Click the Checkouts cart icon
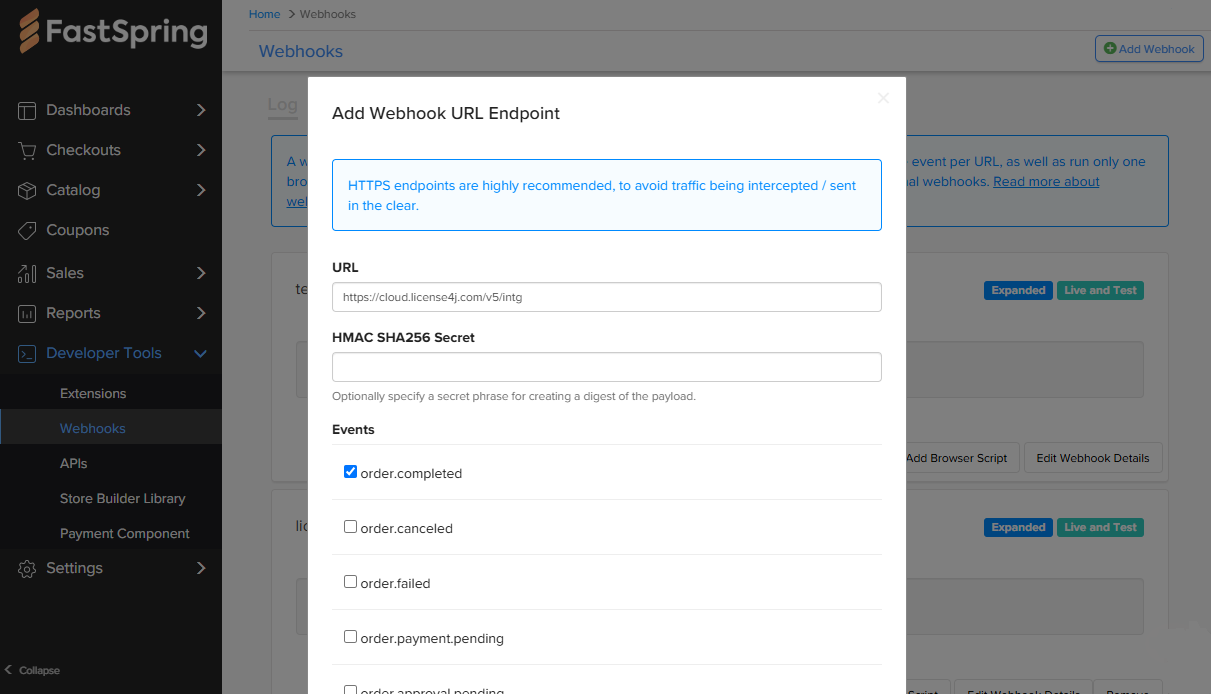The image size is (1211, 694). click(x=28, y=150)
